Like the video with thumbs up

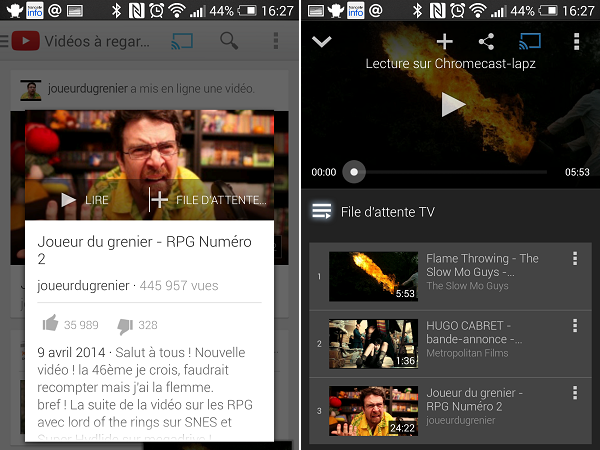point(51,323)
